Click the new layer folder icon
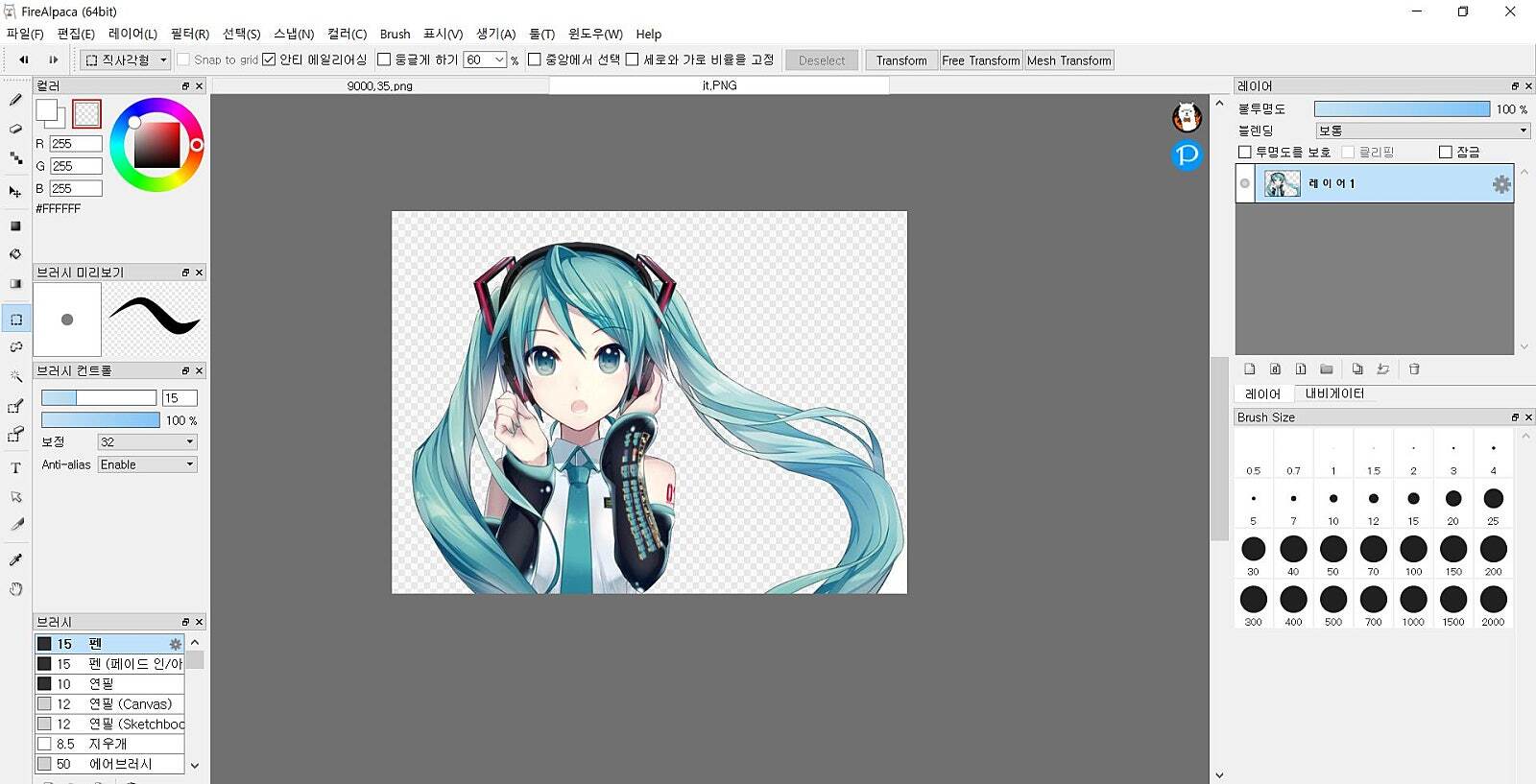Viewport: 1536px width, 784px height. click(1327, 369)
